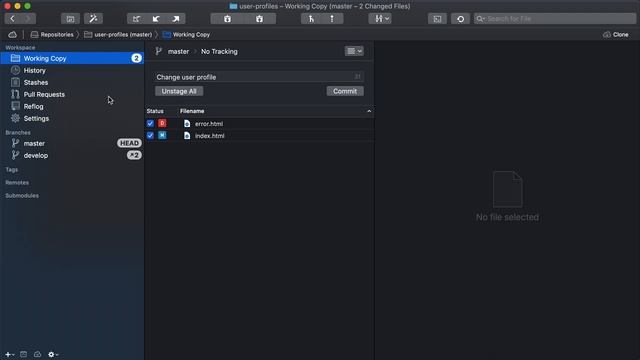Click the Pull down-left arrow icon

(x=156, y=19)
